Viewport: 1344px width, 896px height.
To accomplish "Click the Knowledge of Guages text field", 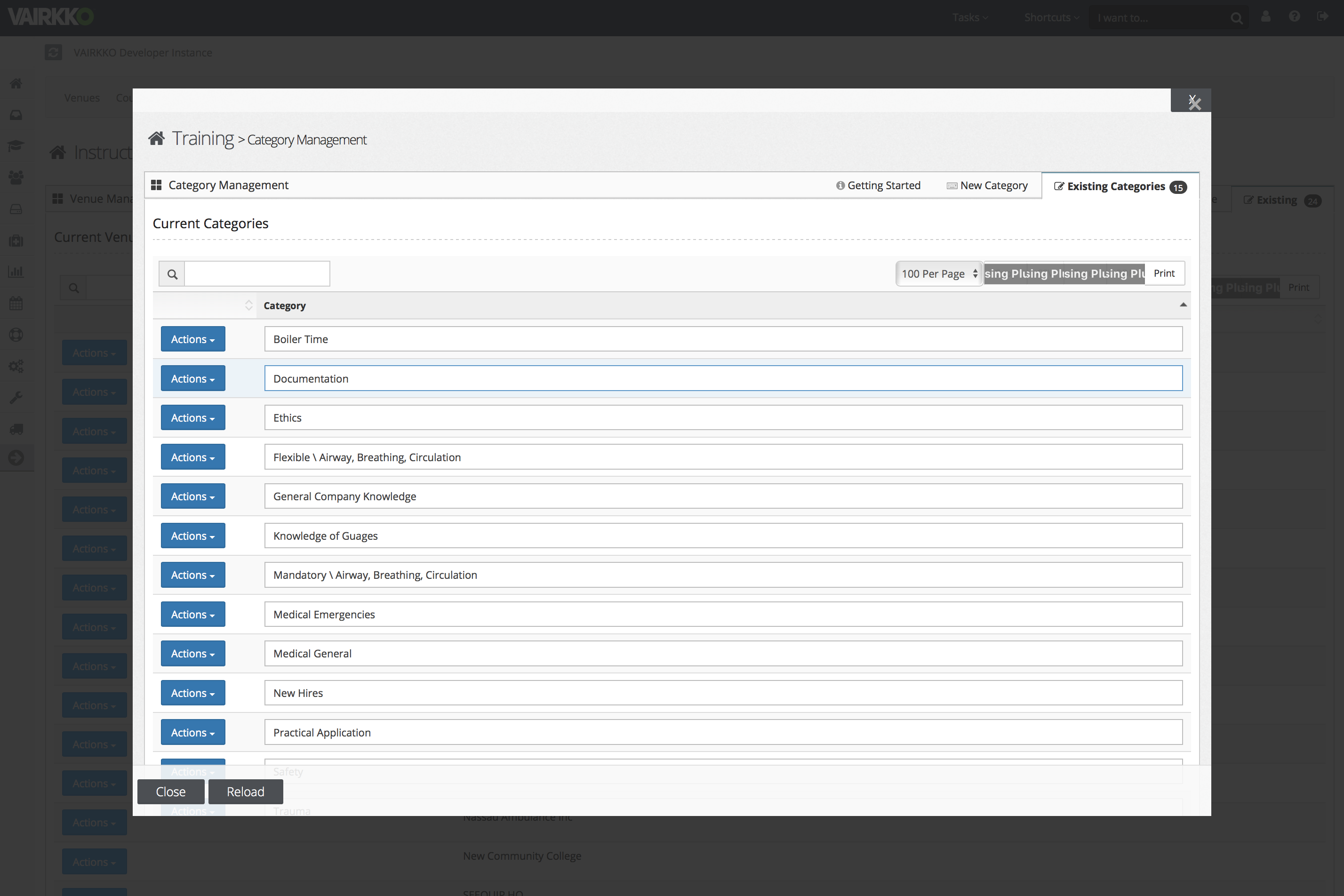I will pos(723,536).
